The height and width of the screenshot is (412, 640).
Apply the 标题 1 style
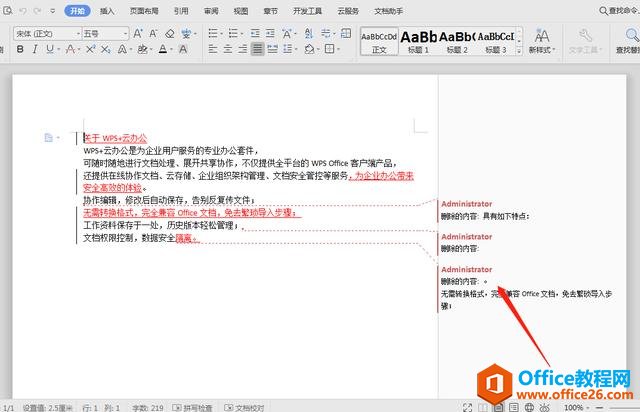[418, 42]
